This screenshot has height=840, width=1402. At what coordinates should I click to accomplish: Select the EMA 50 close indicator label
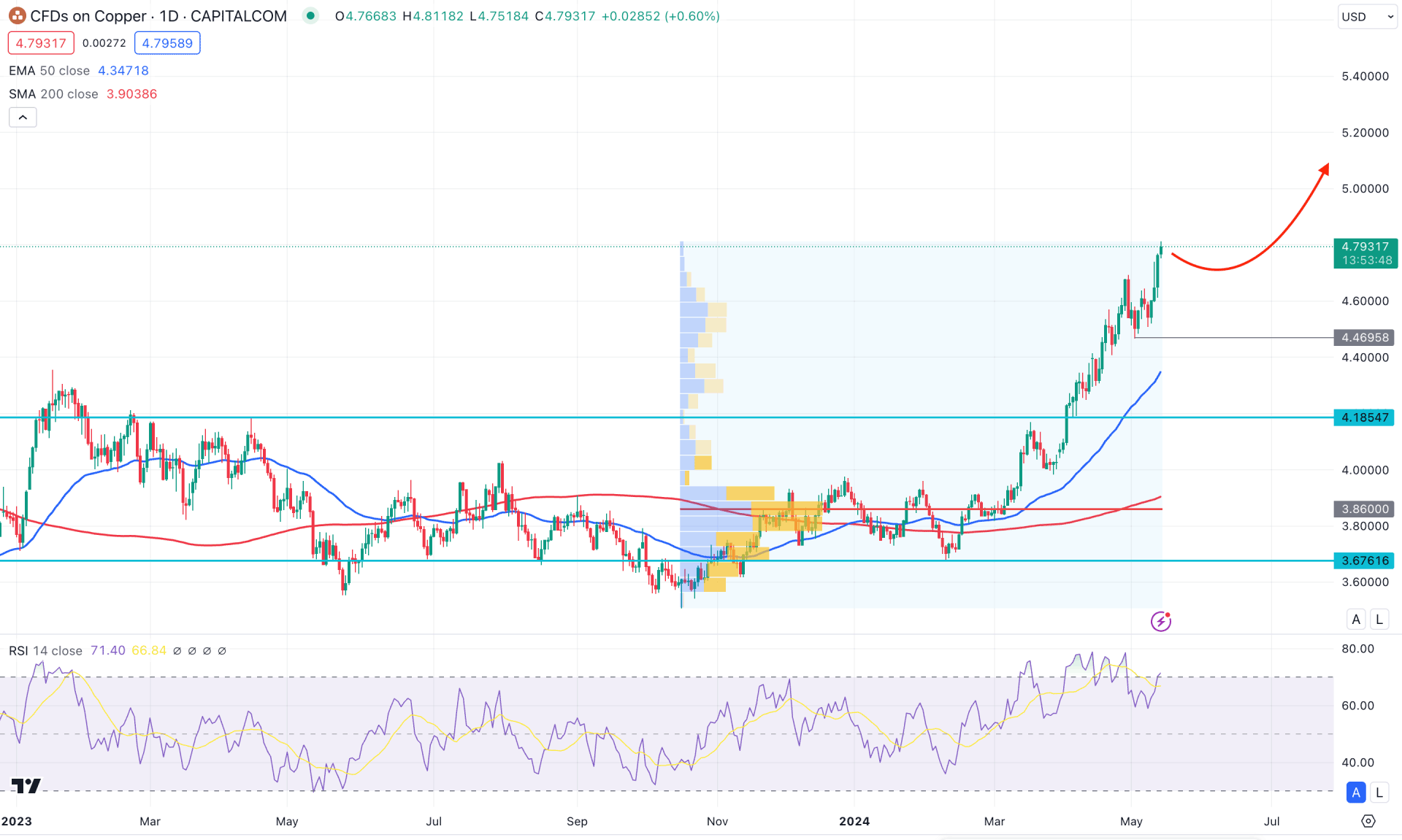pyautogui.click(x=49, y=71)
